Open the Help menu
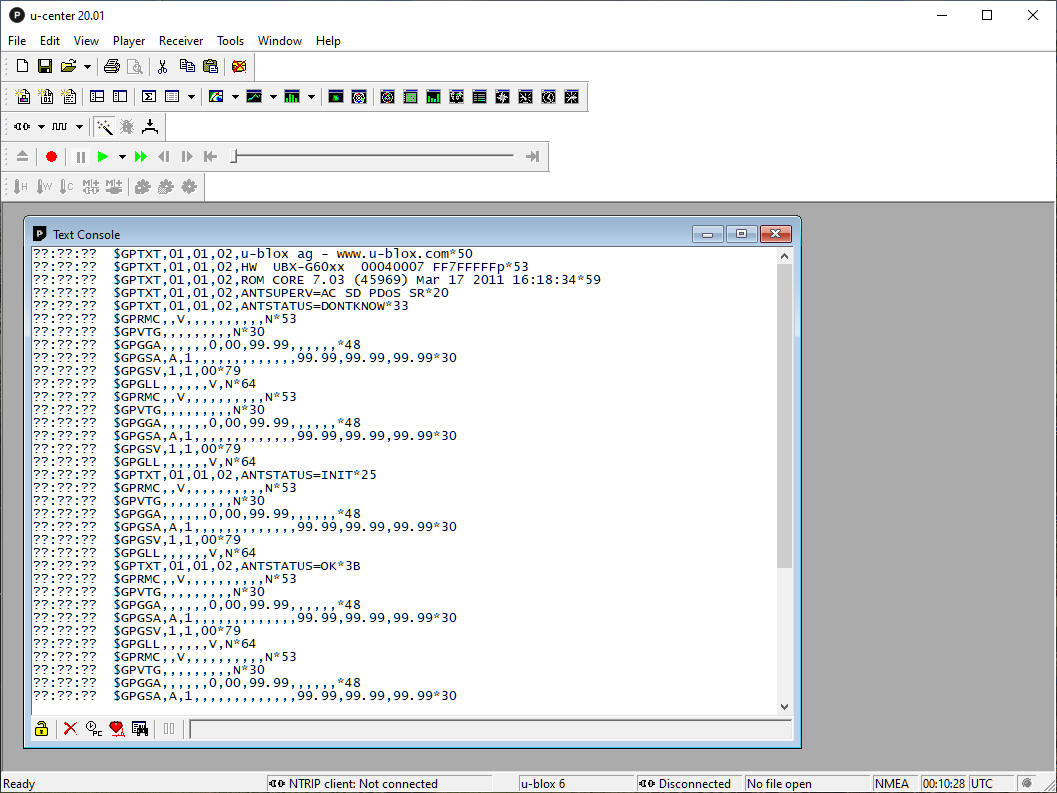The image size is (1057, 793). pos(328,40)
